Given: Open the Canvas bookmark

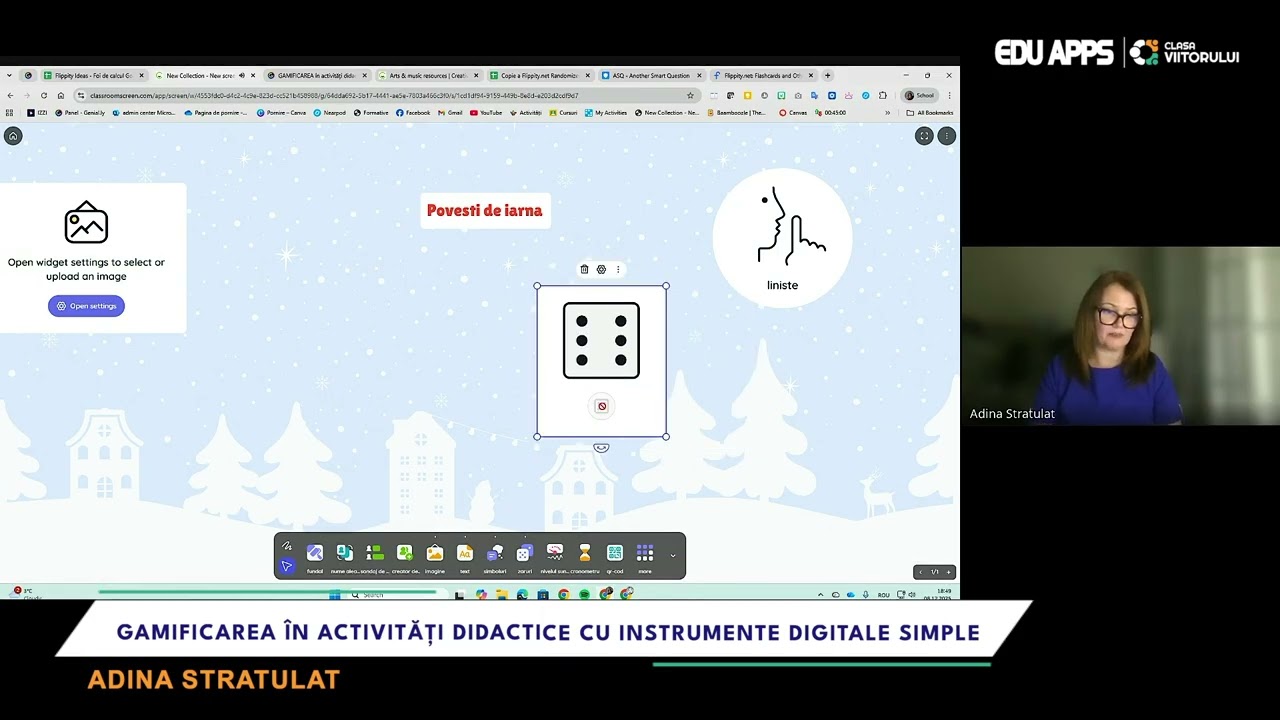Looking at the screenshot, I should coord(793,112).
